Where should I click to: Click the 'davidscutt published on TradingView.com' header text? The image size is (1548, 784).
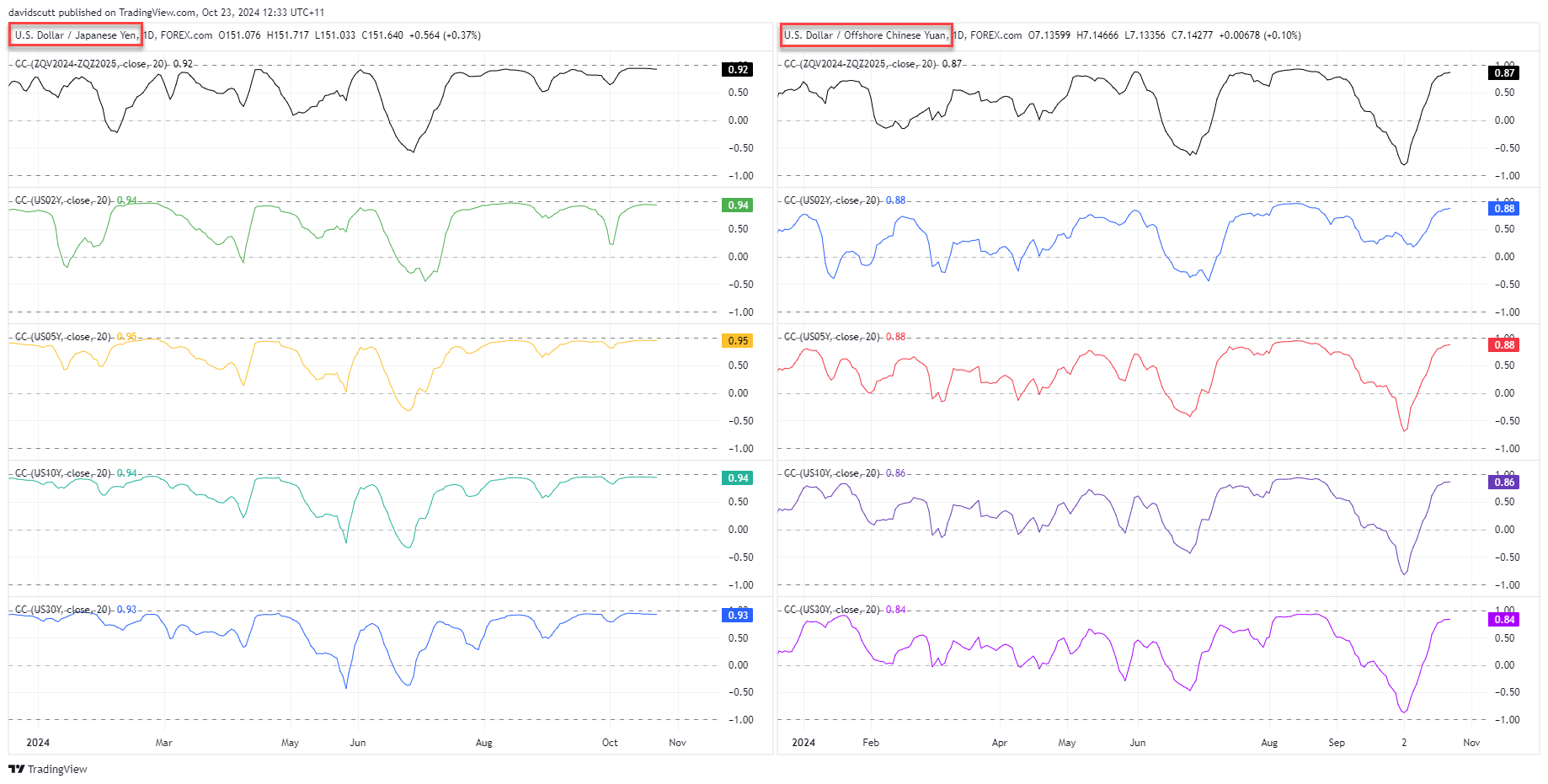[x=102, y=13]
